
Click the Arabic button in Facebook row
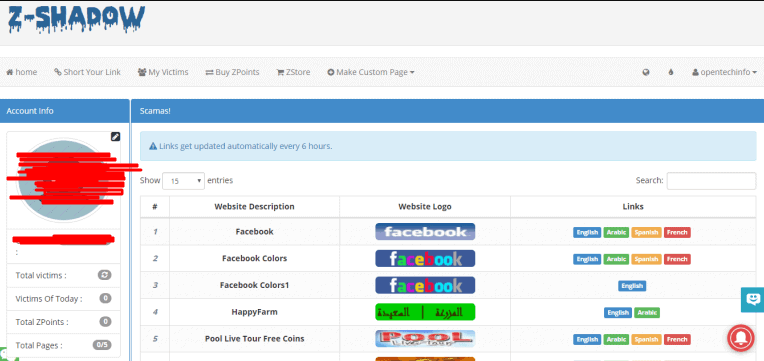click(616, 232)
